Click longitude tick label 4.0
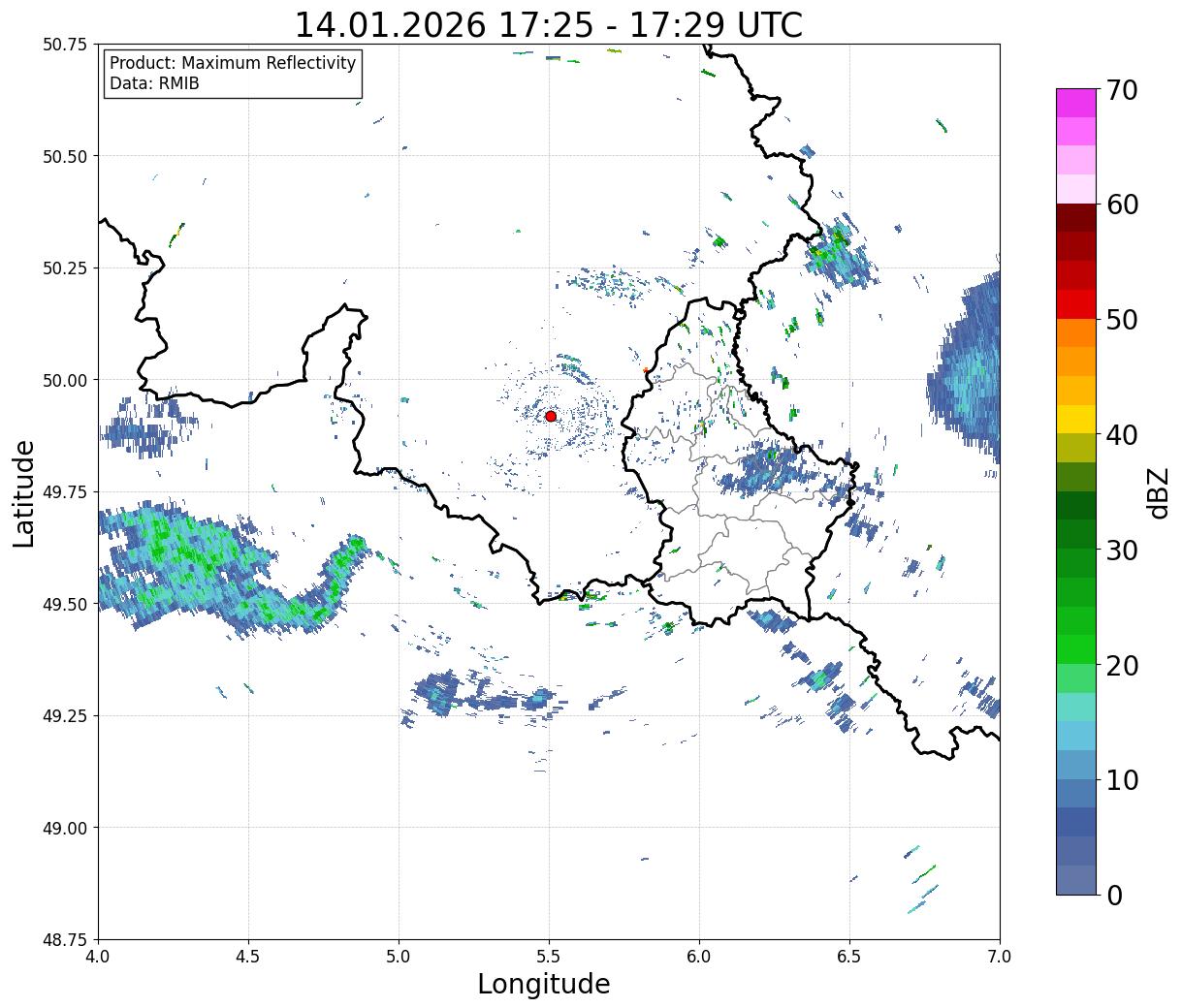The height and width of the screenshot is (1008, 1182). pyautogui.click(x=98, y=956)
